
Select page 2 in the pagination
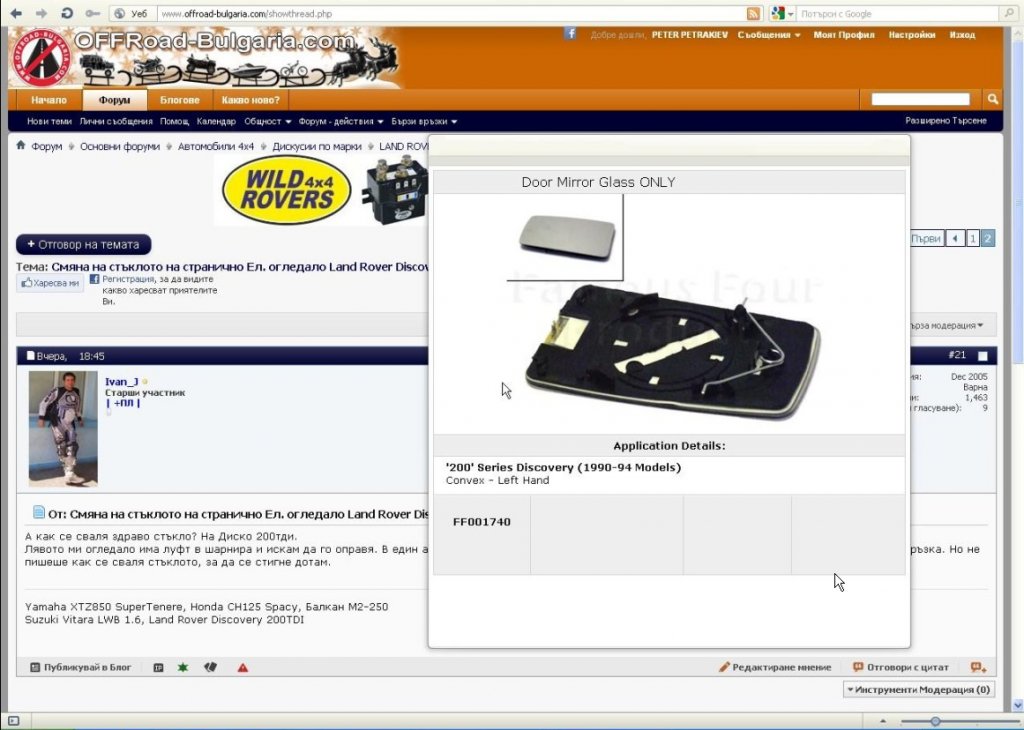click(987, 239)
